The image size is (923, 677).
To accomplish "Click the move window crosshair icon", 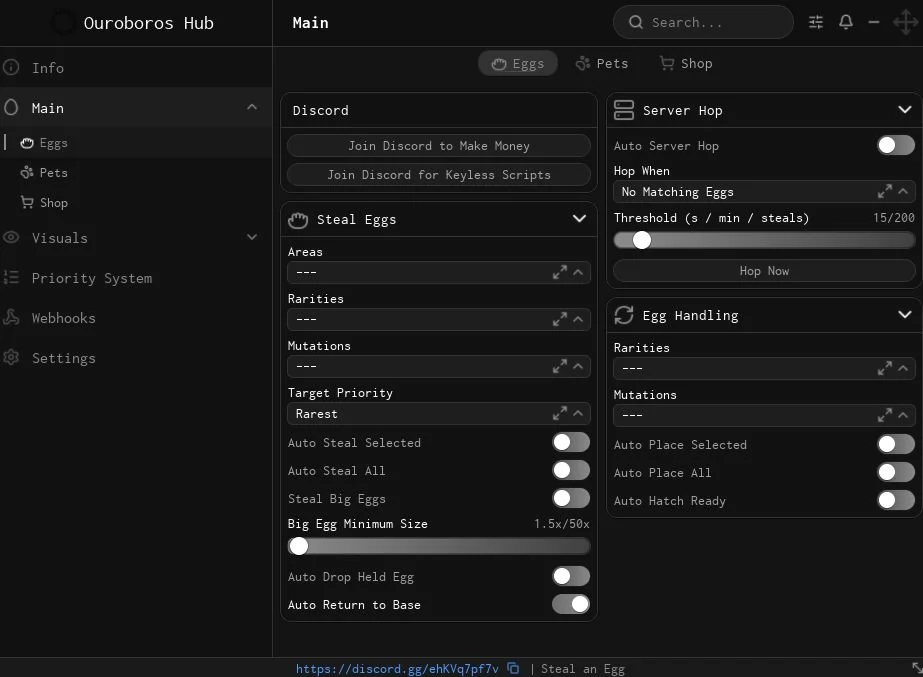I will (905, 22).
